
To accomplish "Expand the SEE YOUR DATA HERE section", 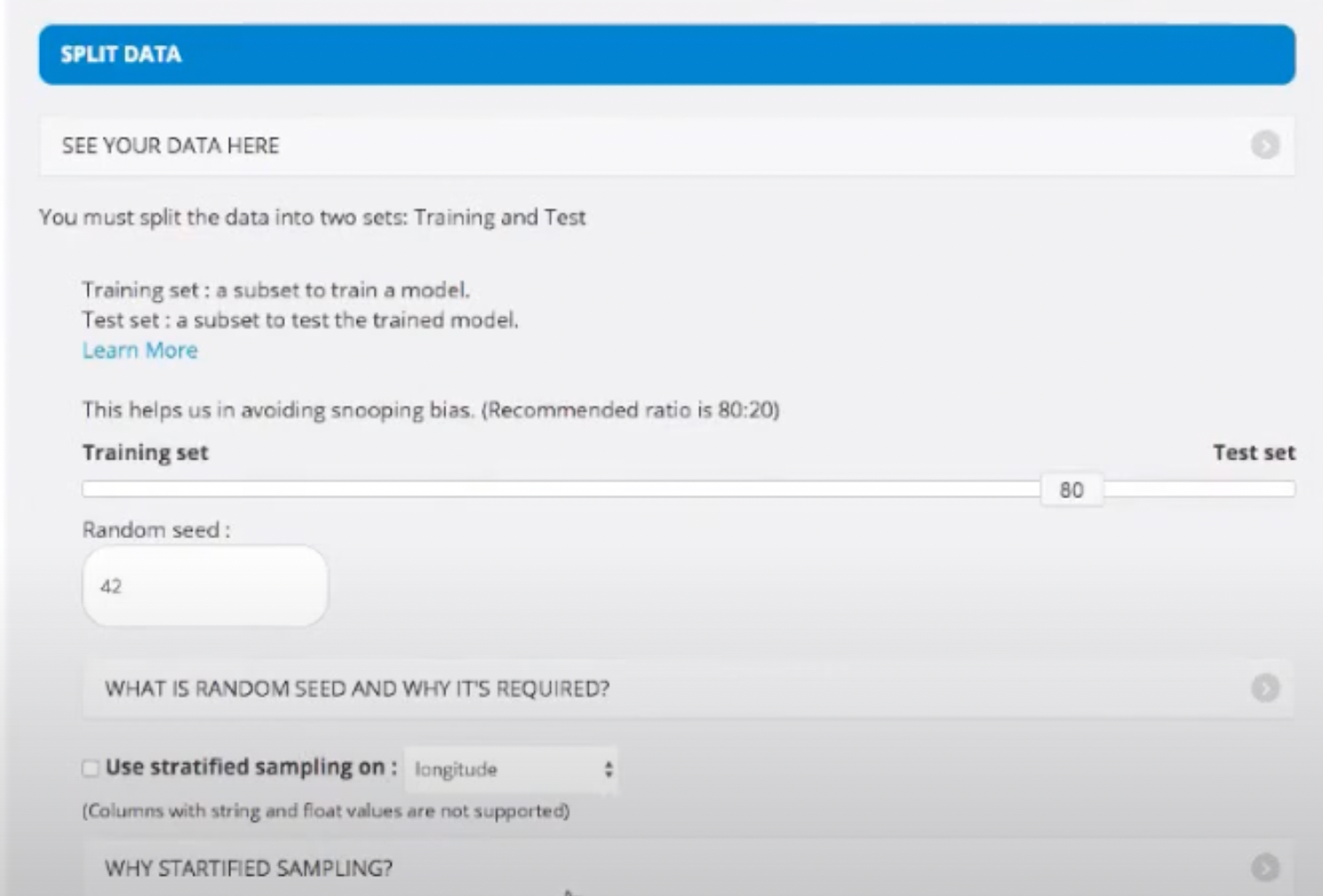I will 667,145.
